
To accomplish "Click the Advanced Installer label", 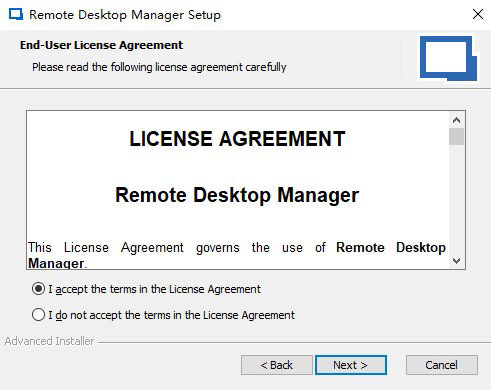I will coord(49,341).
